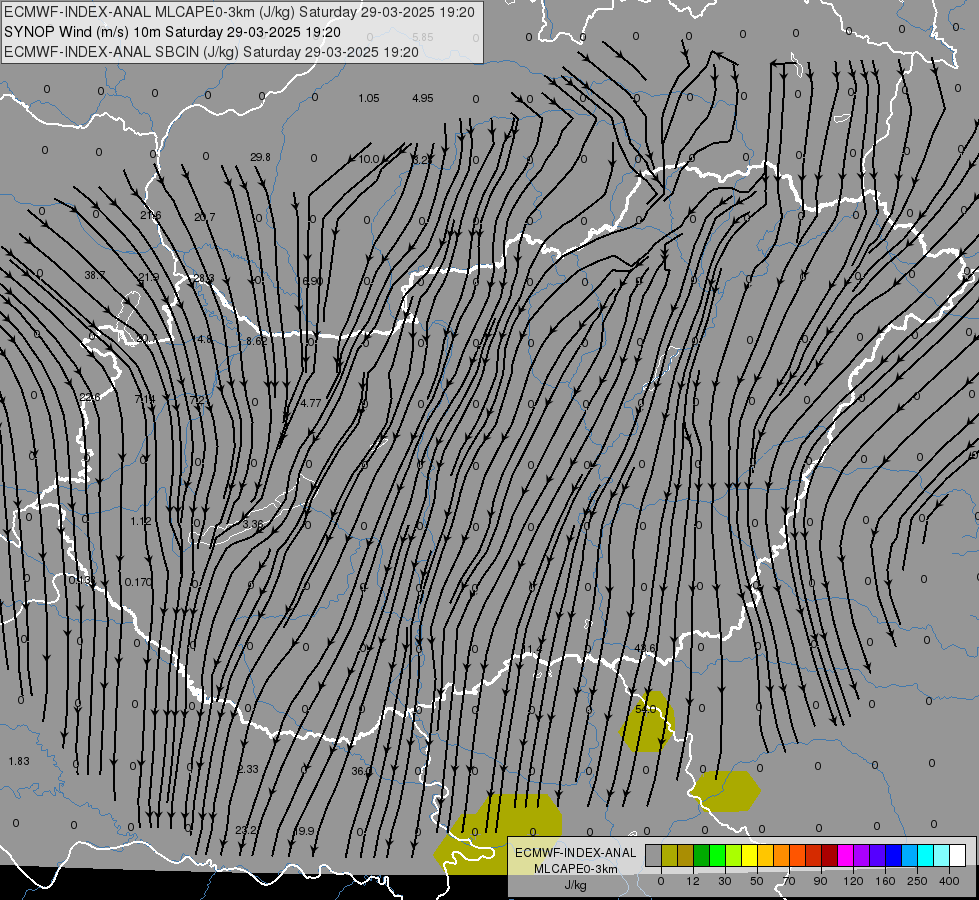Click the SBCIN title line
Image resolution: width=979 pixels, height=900 pixels.
point(211,52)
